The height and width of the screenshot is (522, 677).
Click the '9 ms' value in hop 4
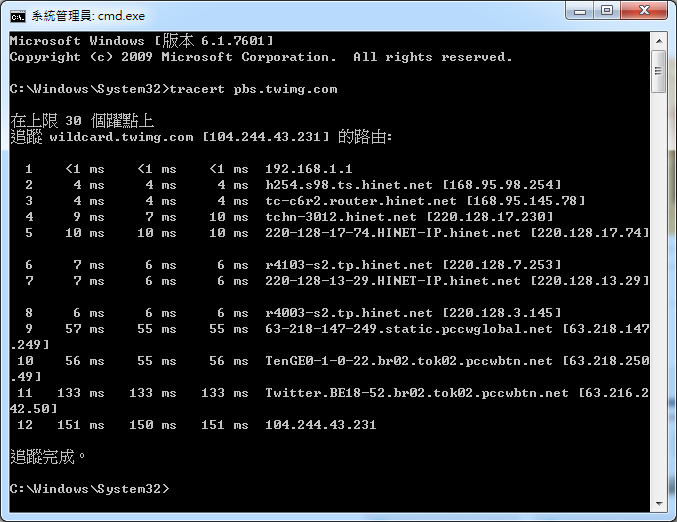coord(89,217)
